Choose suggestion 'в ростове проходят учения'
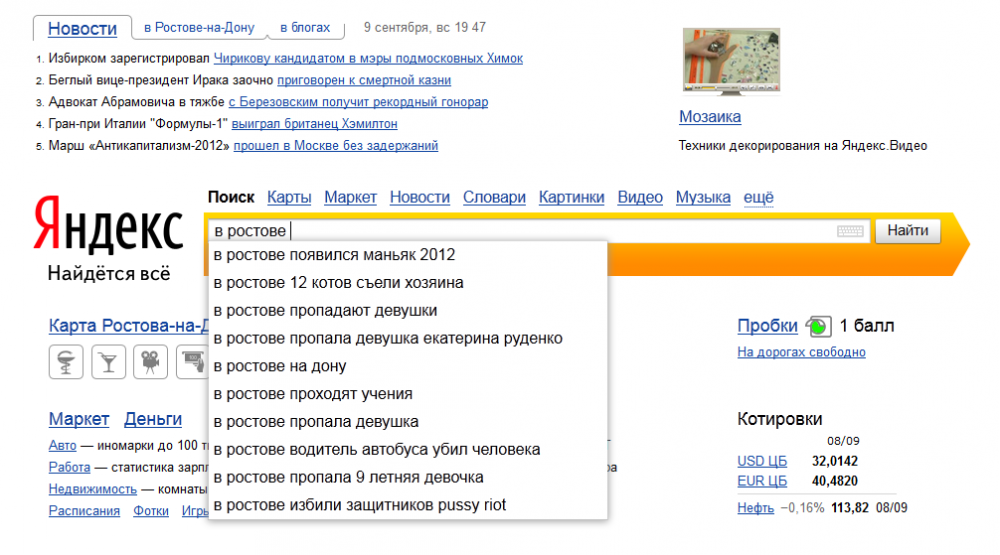The image size is (1000, 555). coord(408,394)
